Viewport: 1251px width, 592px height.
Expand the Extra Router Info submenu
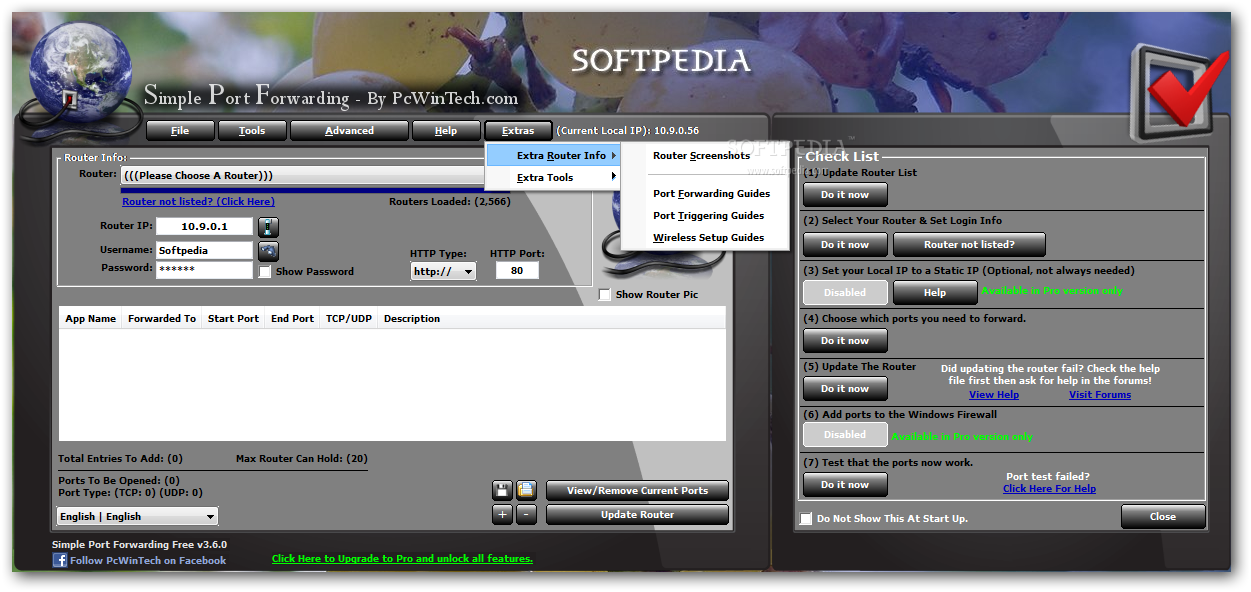[552, 155]
